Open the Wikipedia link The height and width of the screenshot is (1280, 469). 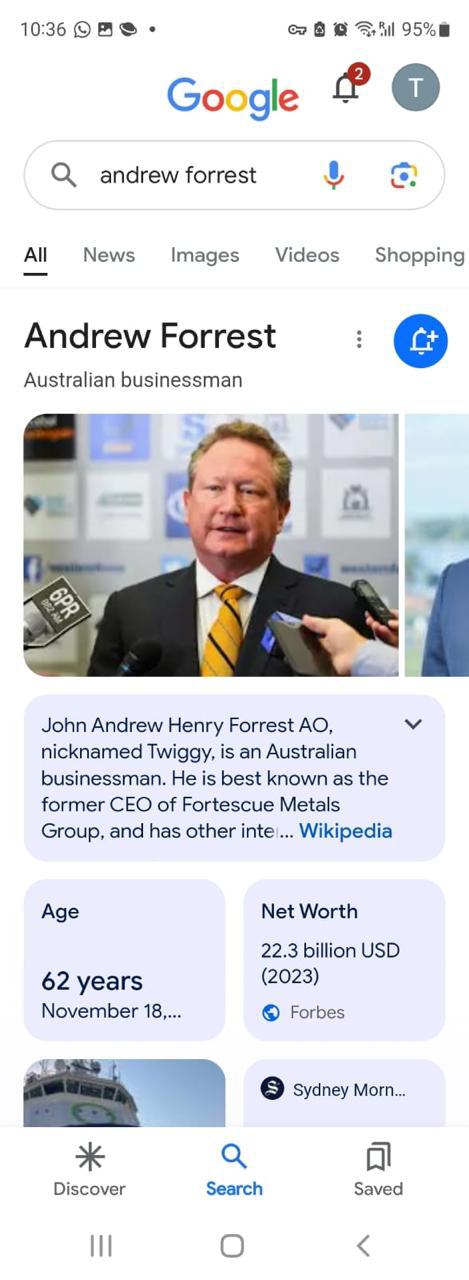pyautogui.click(x=346, y=831)
